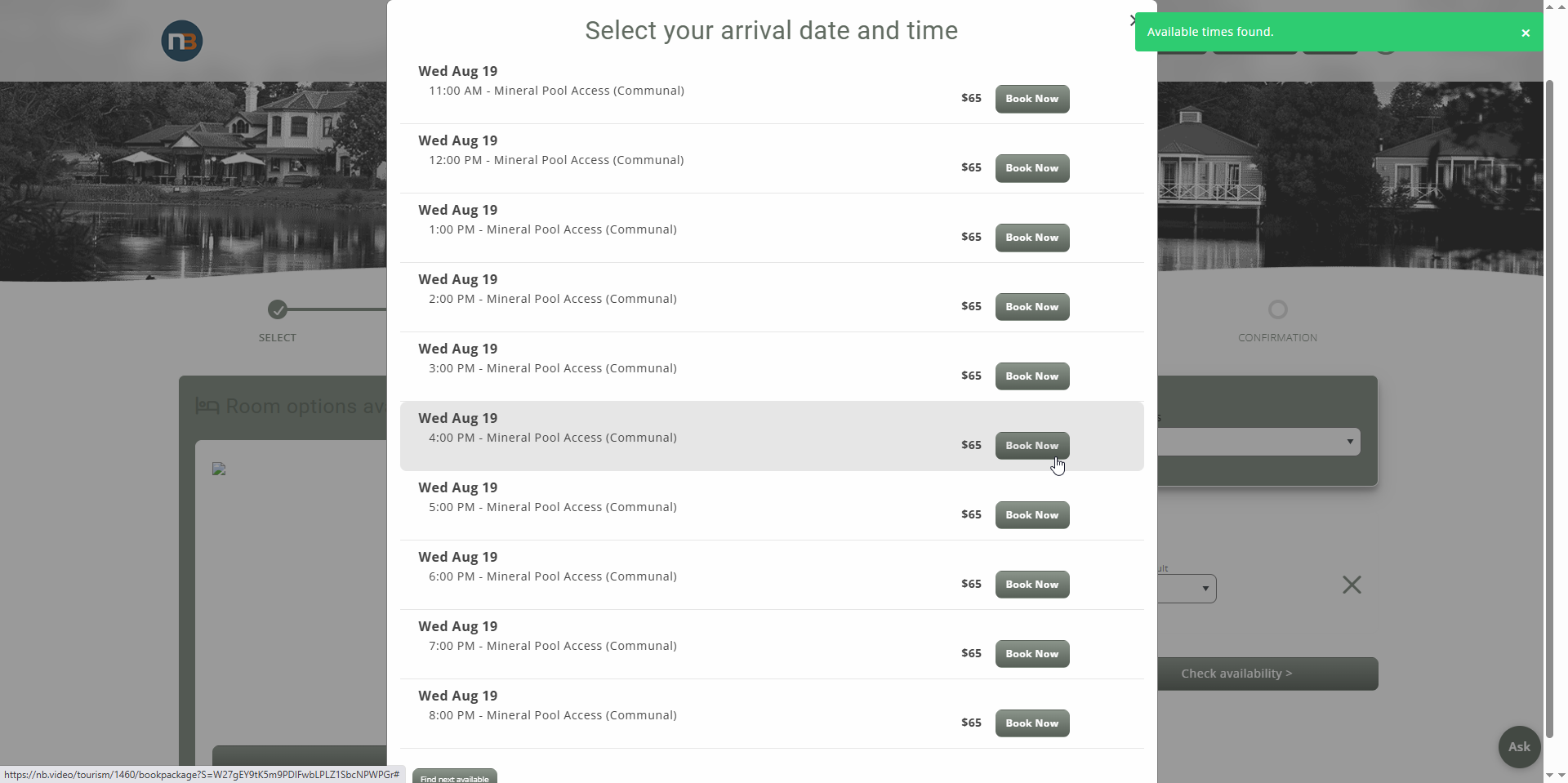The width and height of the screenshot is (1568, 783).
Task: Click Find next available button
Action: [x=454, y=777]
